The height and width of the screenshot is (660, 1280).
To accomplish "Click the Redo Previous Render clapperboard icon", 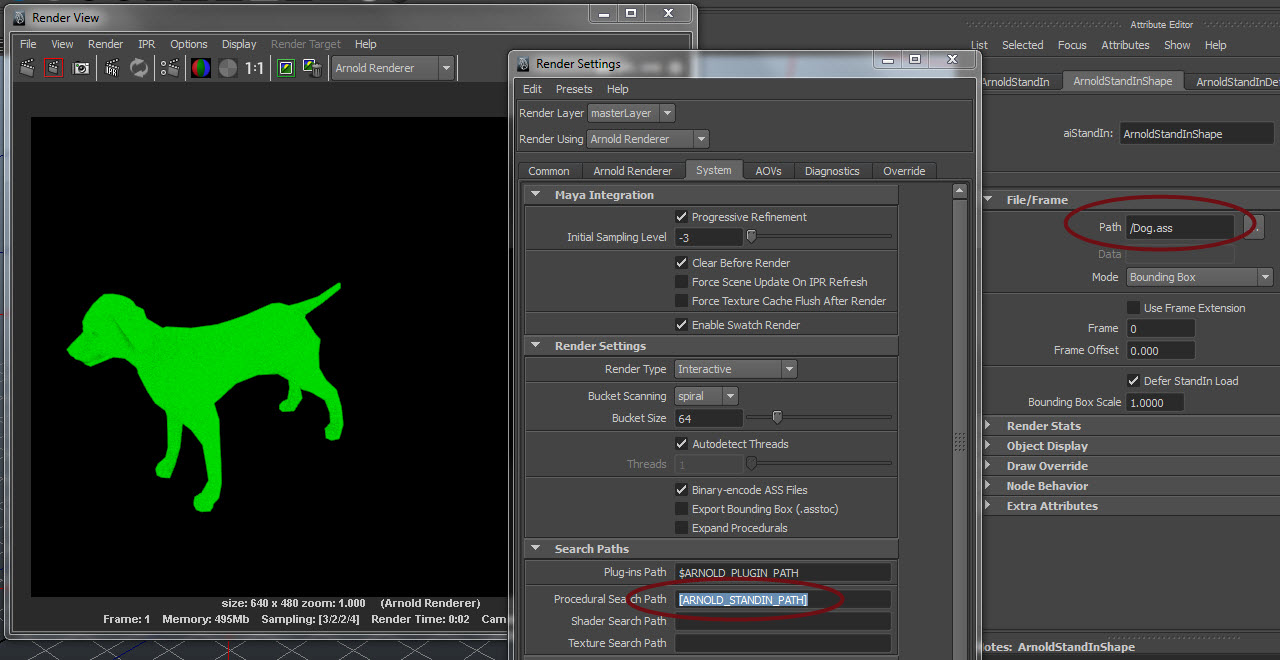I will (x=27, y=68).
